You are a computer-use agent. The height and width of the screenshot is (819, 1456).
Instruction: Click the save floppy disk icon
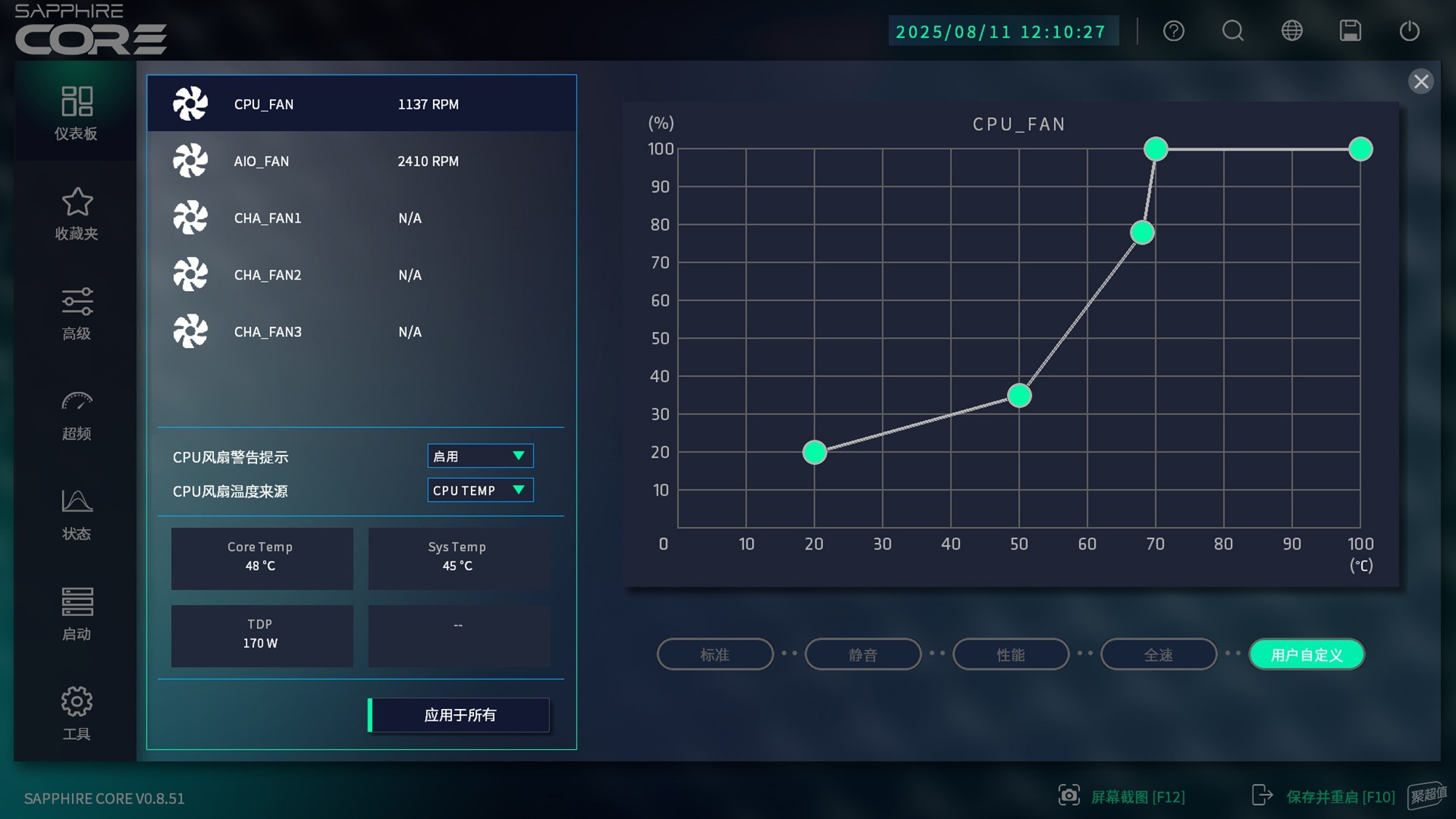click(1350, 31)
